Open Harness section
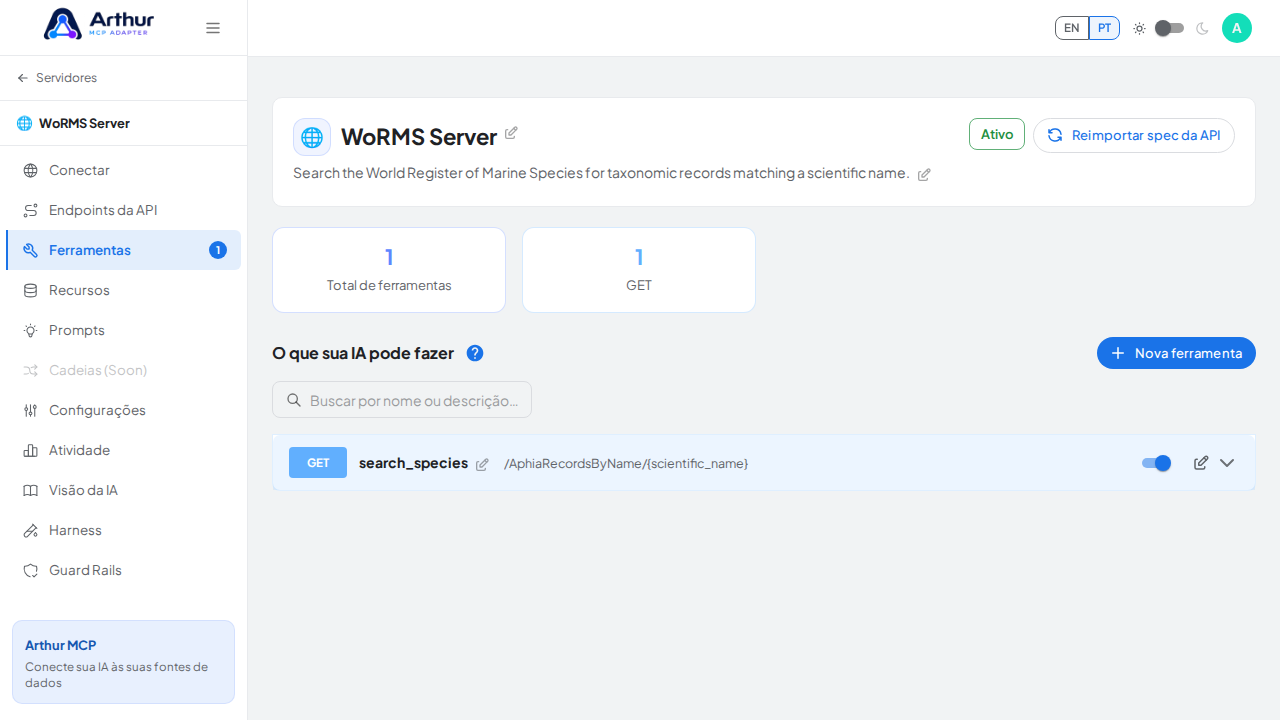 point(123,530)
